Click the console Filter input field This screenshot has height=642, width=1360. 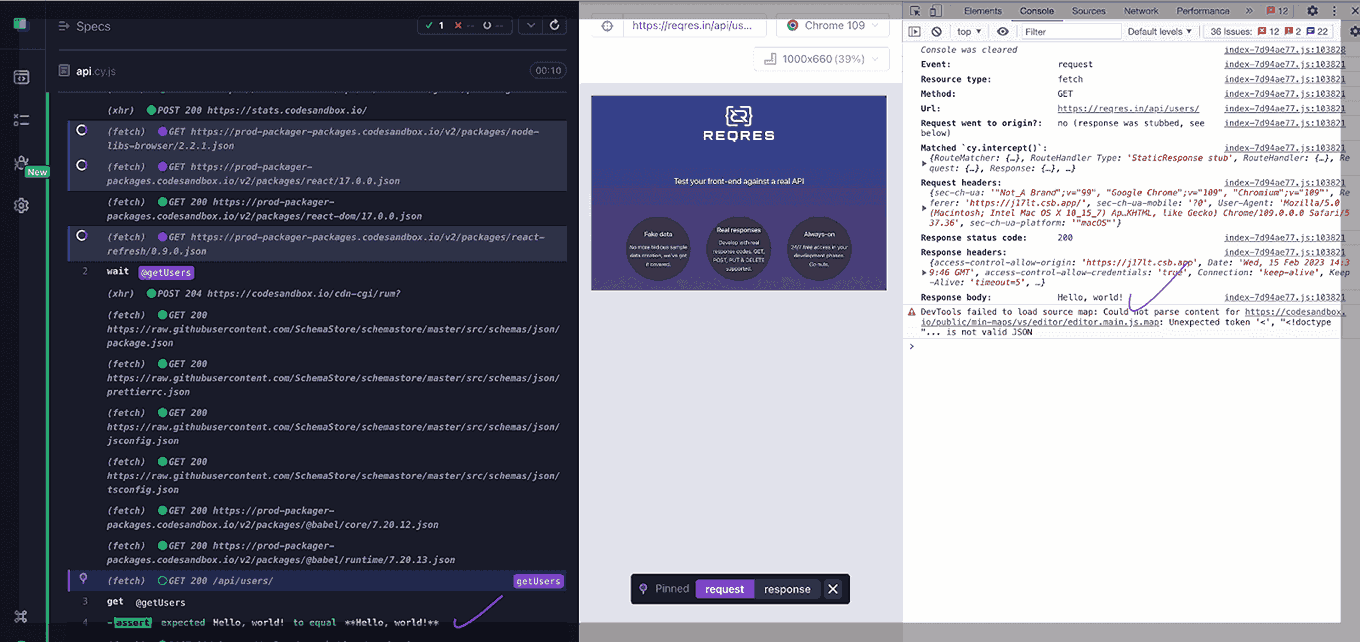click(x=1070, y=32)
